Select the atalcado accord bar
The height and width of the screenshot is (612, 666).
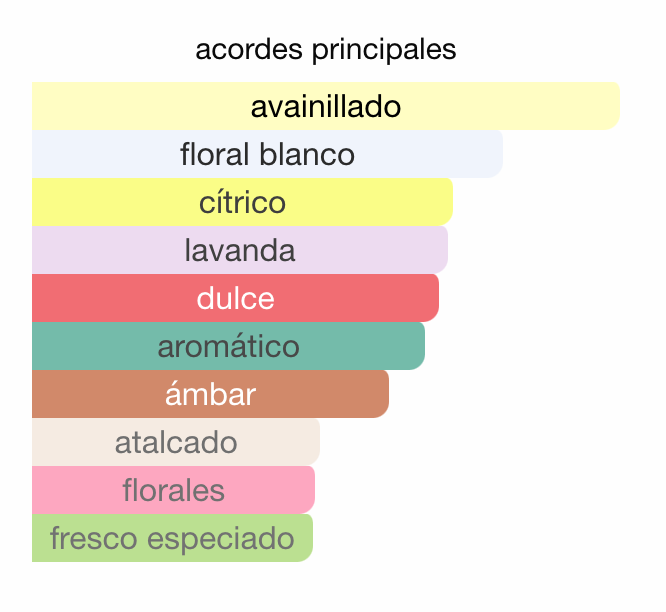[x=176, y=442]
